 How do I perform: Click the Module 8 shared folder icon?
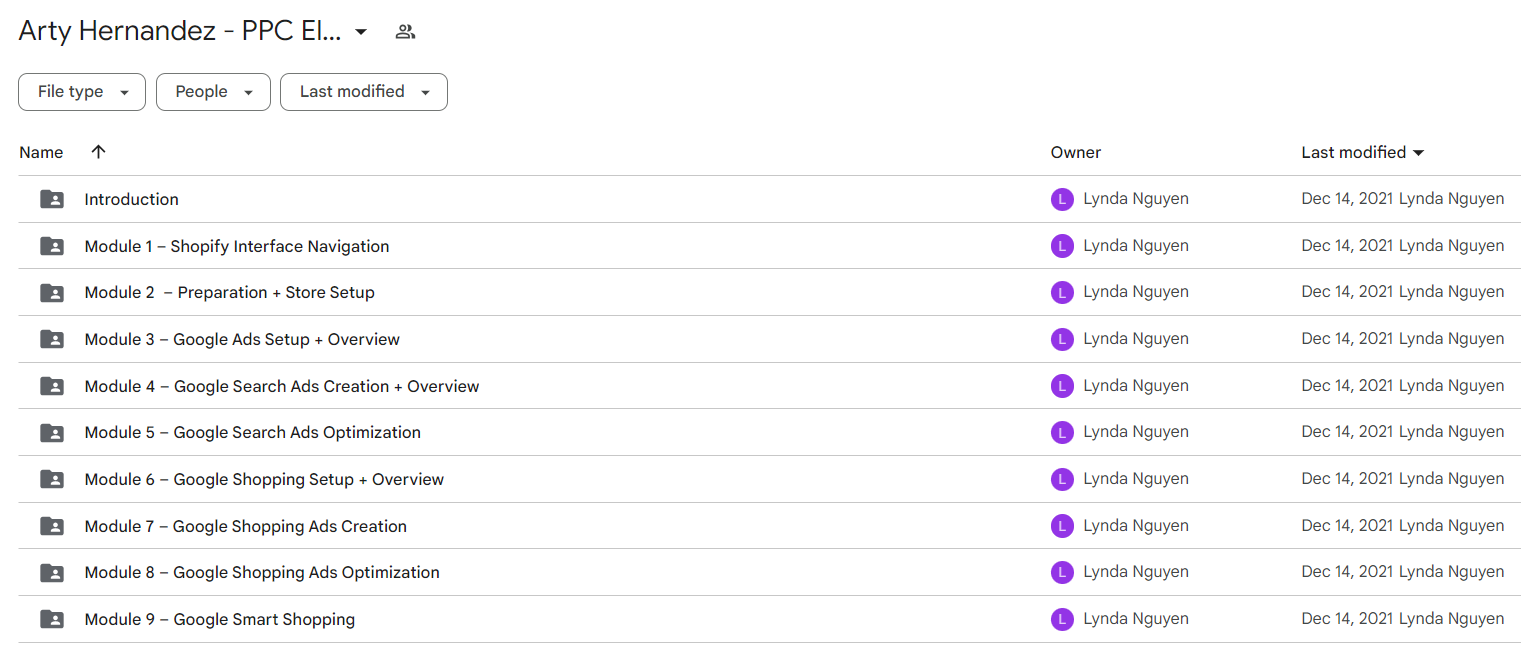coord(52,573)
